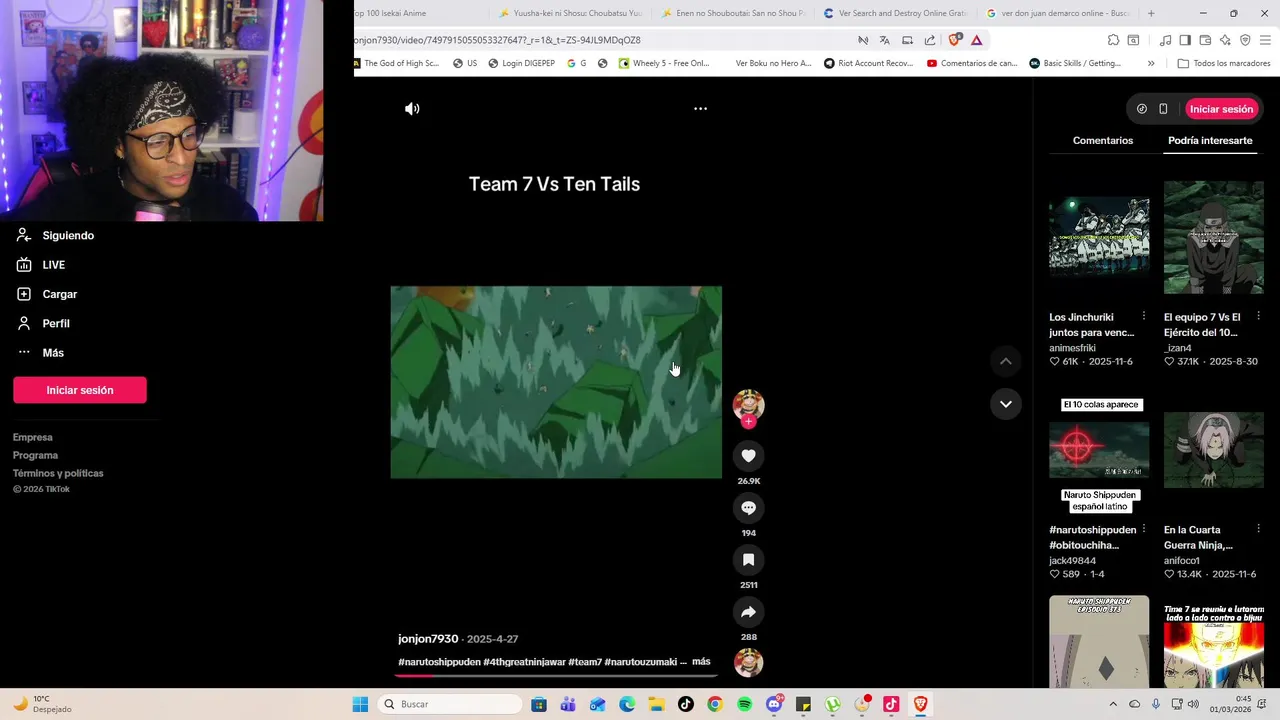Go to the next video with down chevron

(1006, 404)
